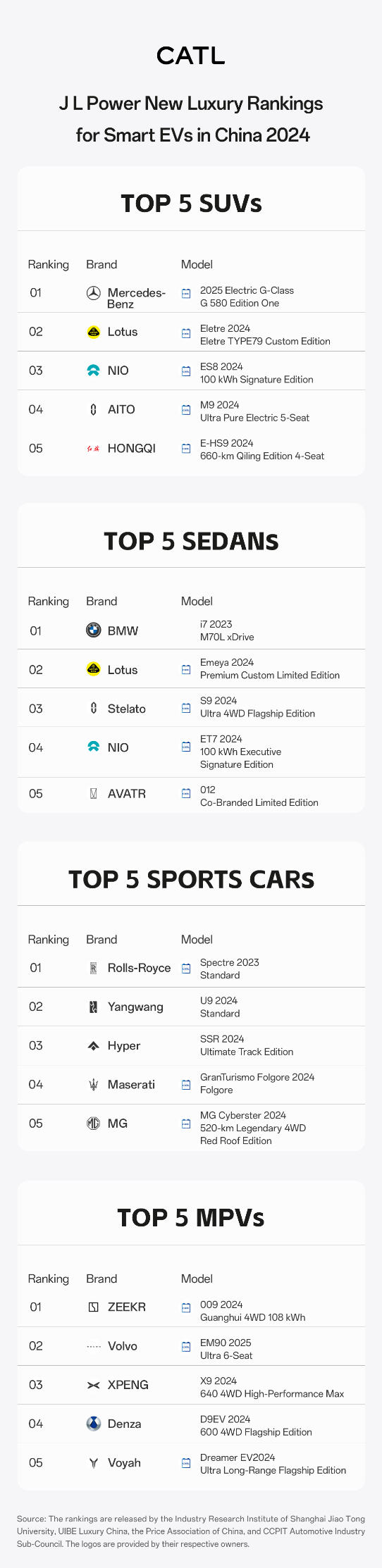Click the Voyah logo icon
The width and height of the screenshot is (382, 1568).
pyautogui.click(x=93, y=1462)
